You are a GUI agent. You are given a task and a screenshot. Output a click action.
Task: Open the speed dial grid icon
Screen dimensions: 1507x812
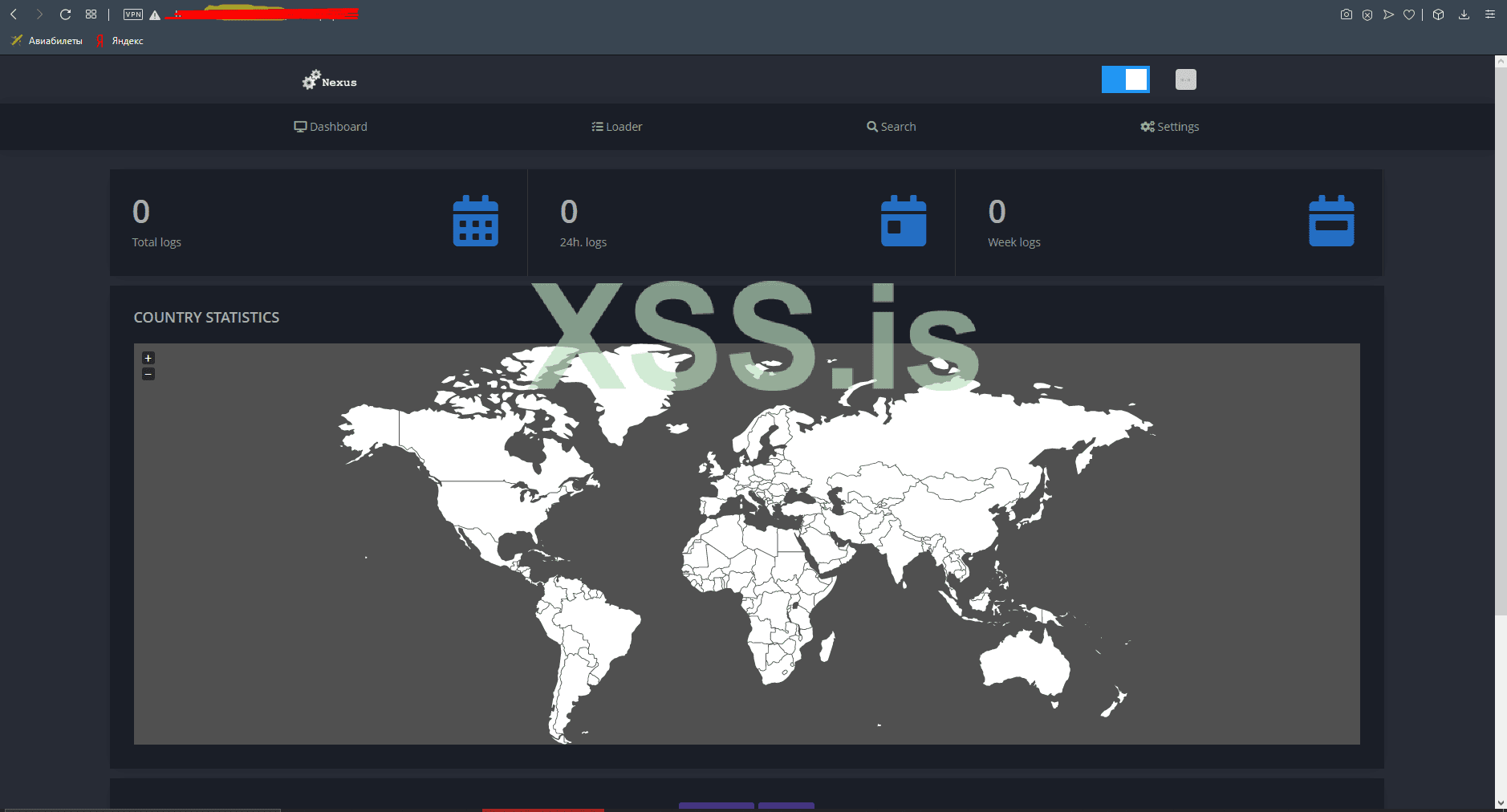(91, 14)
